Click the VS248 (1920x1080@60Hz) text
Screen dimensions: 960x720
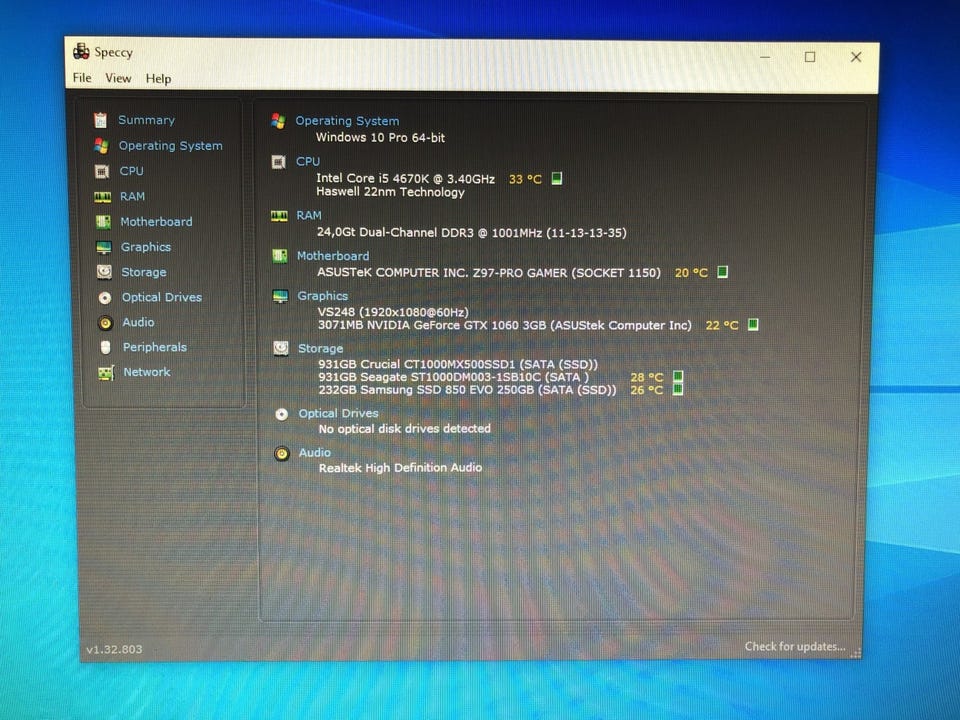coord(393,312)
